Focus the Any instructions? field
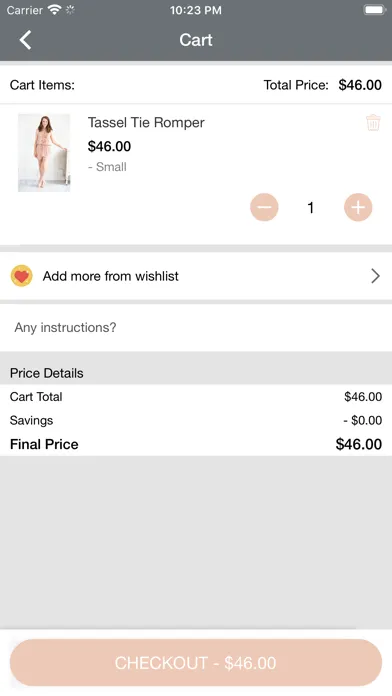Image resolution: width=392 pixels, height=696 pixels. 196,328
